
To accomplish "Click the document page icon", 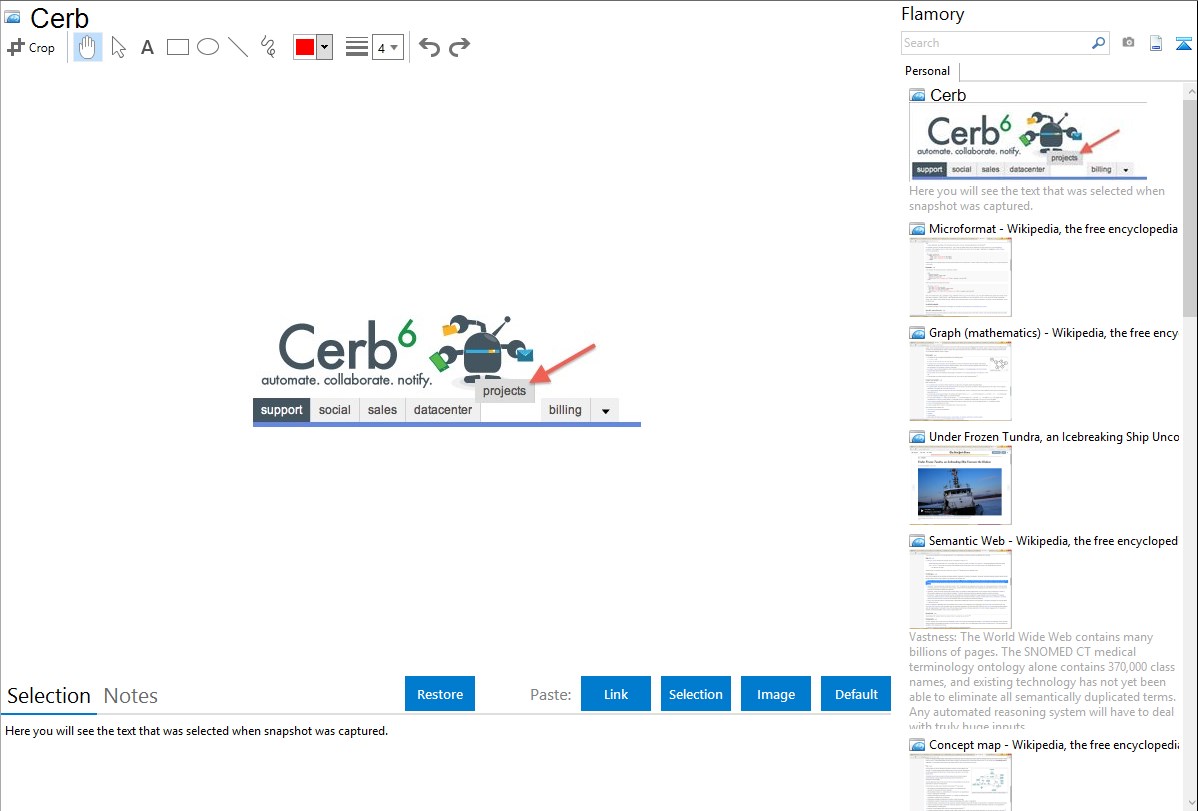I will tap(1156, 43).
